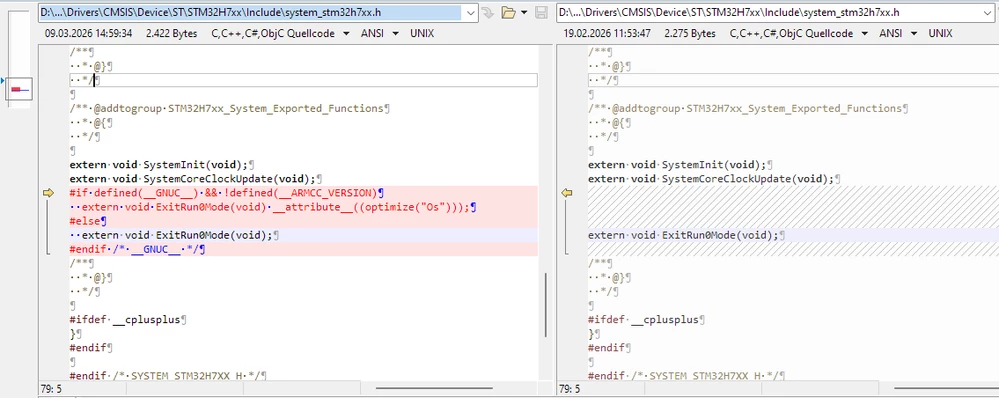999x398 pixels.
Task: Click the __attribute__ optimize line in left pane
Action: pyautogui.click(x=273, y=207)
